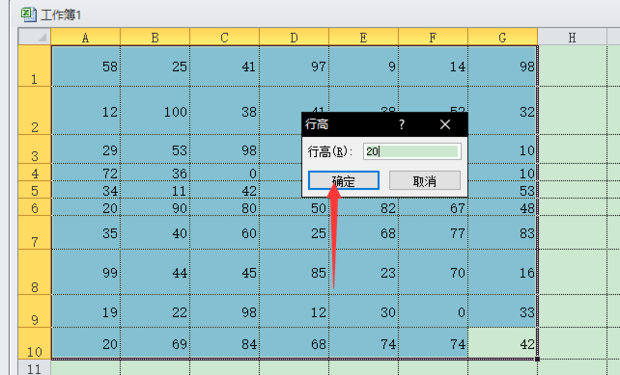Select row 1 header

click(35, 66)
